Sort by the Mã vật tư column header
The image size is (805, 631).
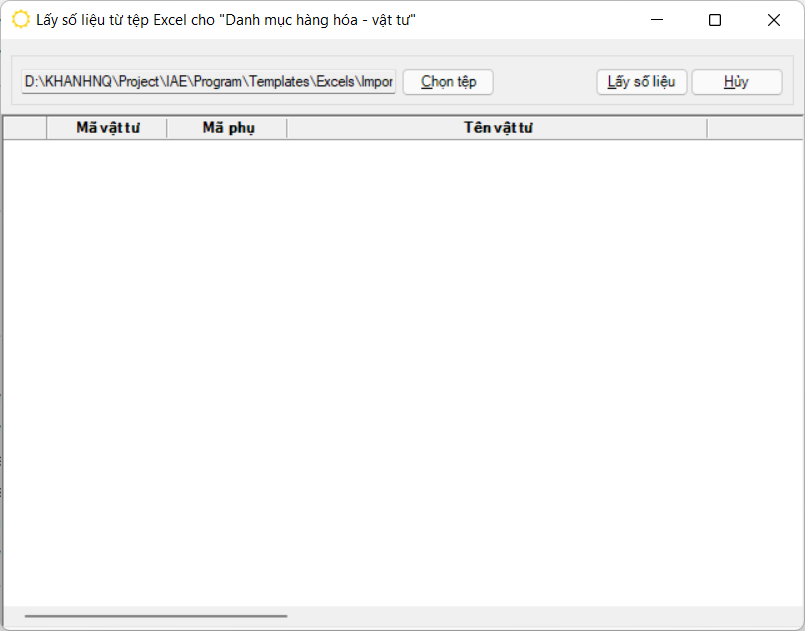tap(107, 128)
